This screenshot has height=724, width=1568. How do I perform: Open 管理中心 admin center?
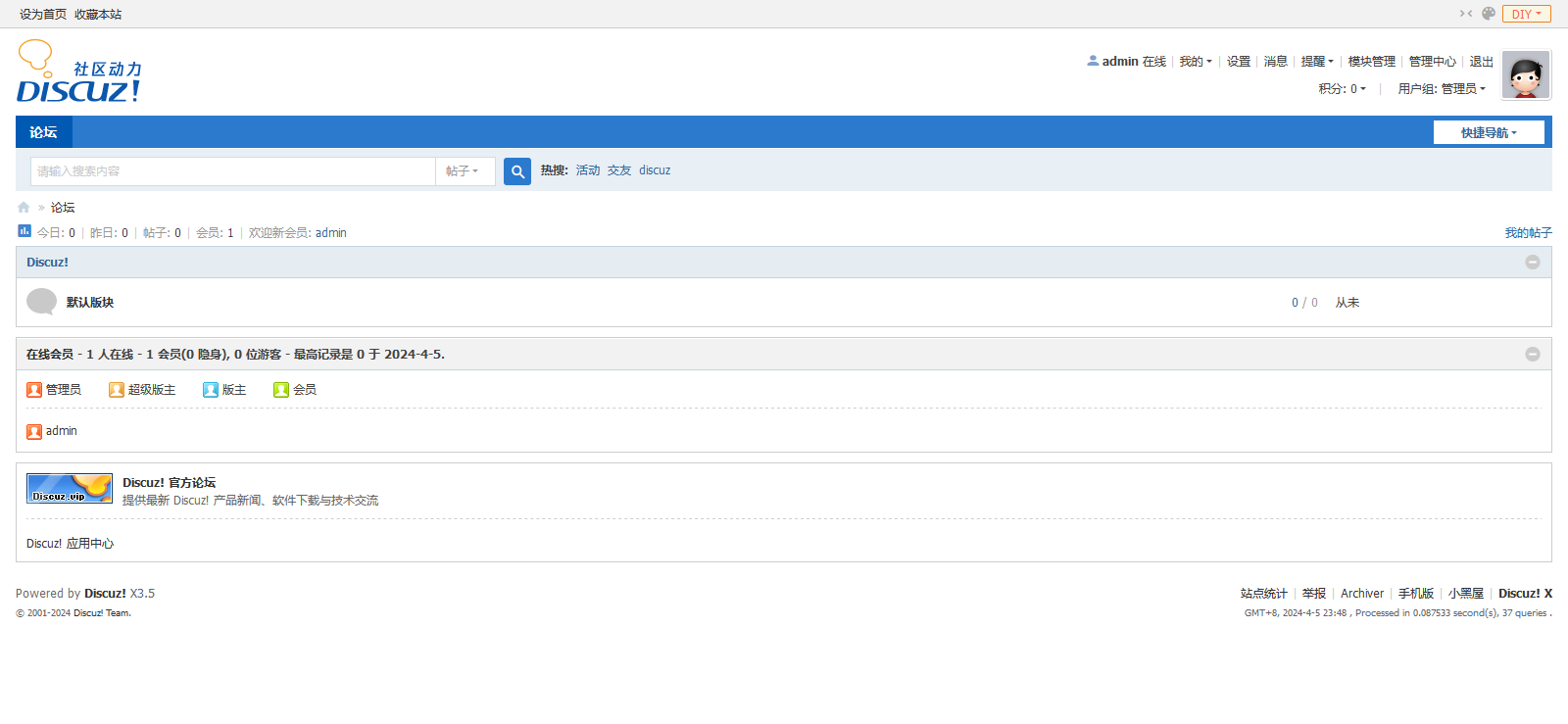(x=1433, y=62)
